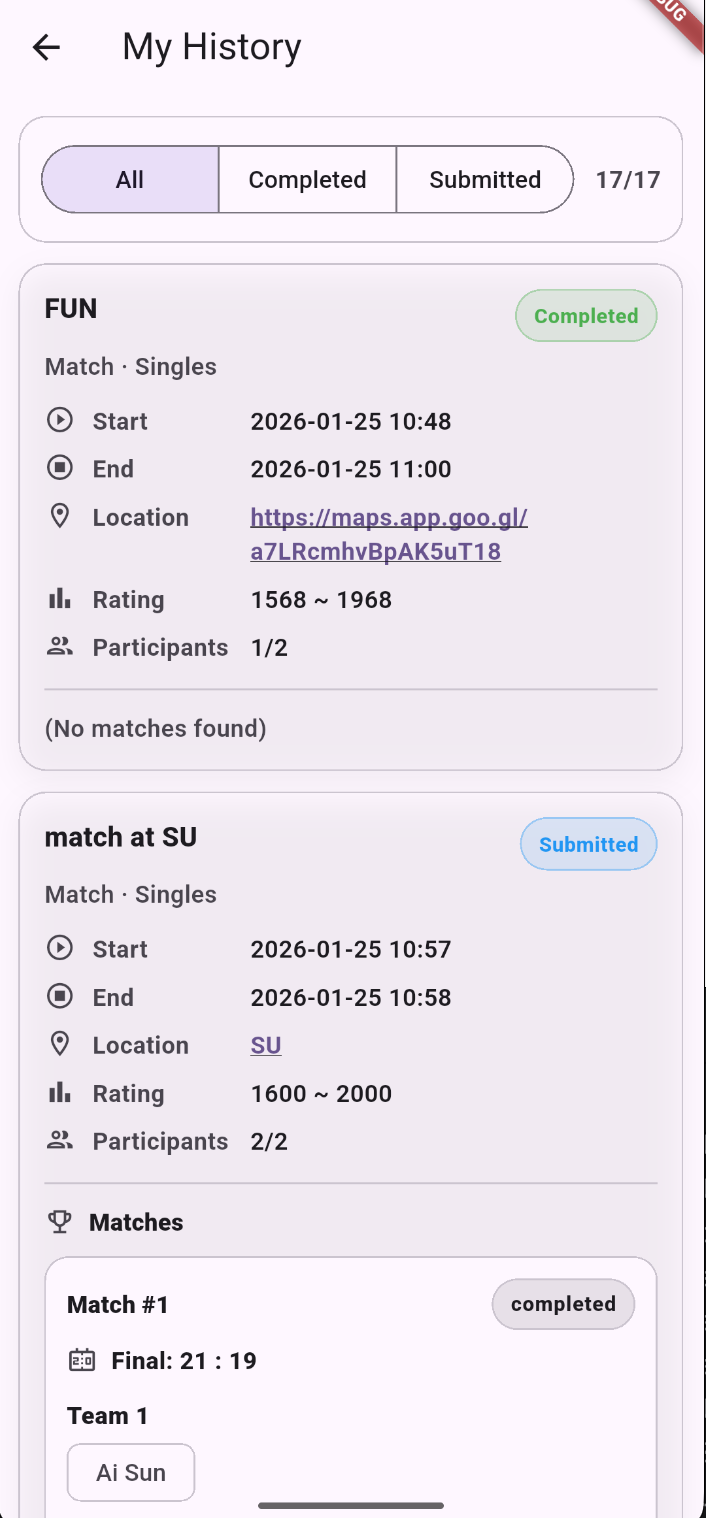Click the trophy icon beside Matches
This screenshot has width=706, height=1518.
60,1221
